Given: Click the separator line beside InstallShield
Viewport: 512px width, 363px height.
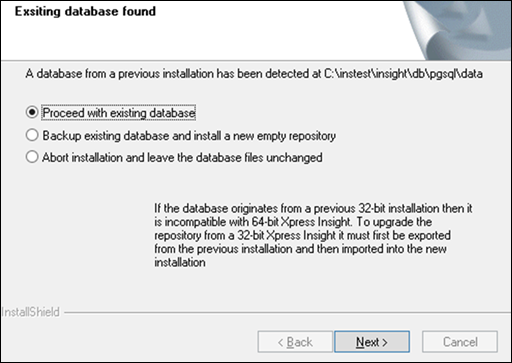Looking at the screenshot, I should 287,313.
